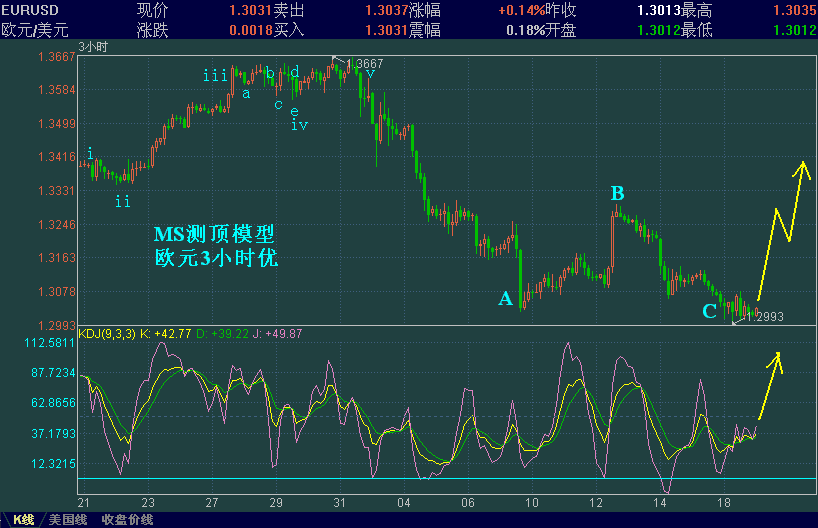This screenshot has height=528, width=818.
Task: Click the KDJ(9,3,3) indicator label
Action: coord(107,333)
